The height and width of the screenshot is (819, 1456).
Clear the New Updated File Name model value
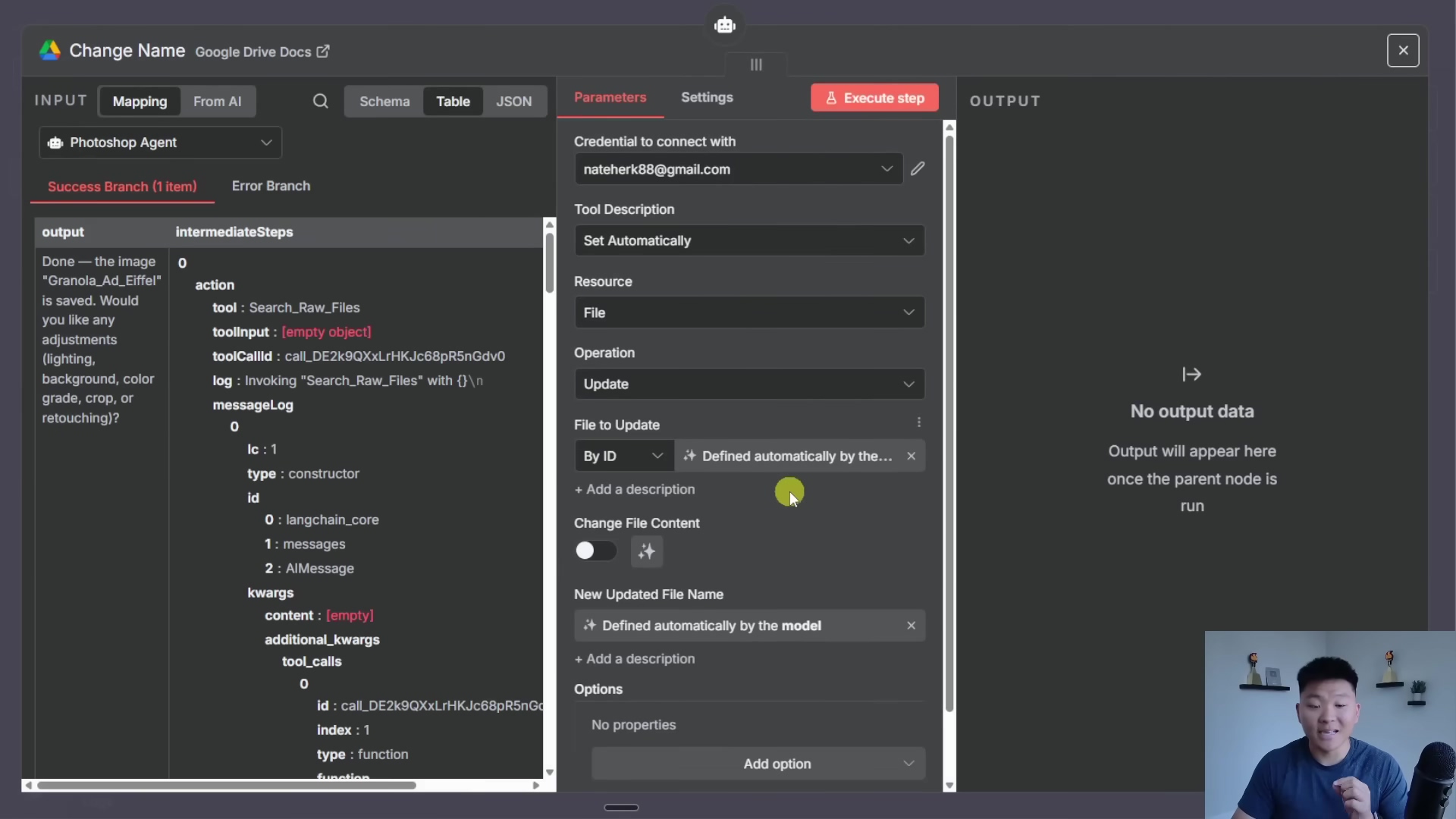click(911, 626)
